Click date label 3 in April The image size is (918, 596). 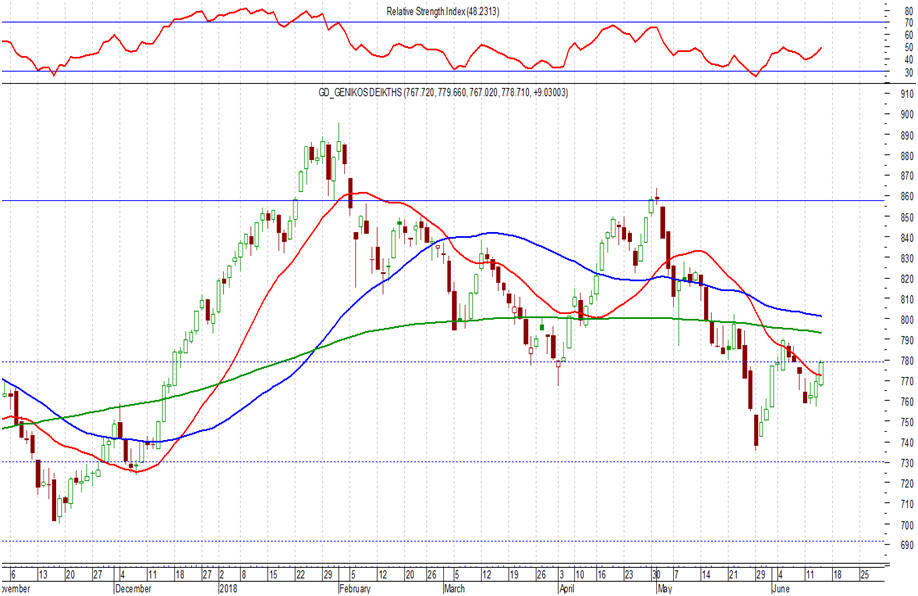561,575
